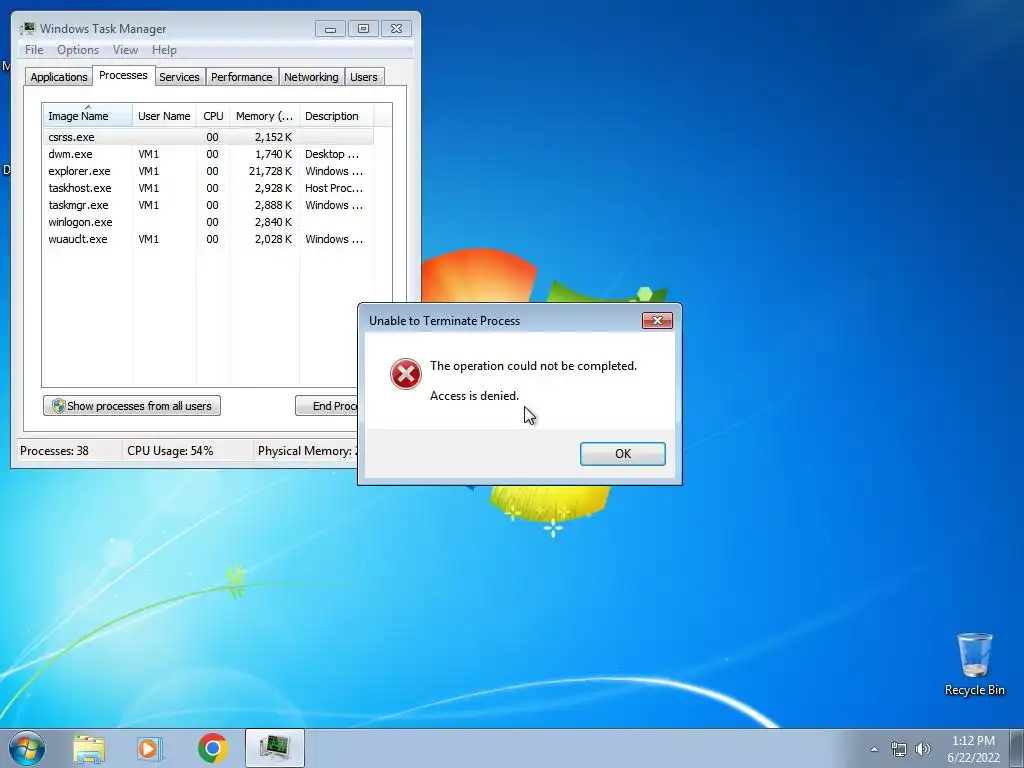1024x768 pixels.
Task: Sort by Image Name column header
Action: pyautogui.click(x=88, y=115)
